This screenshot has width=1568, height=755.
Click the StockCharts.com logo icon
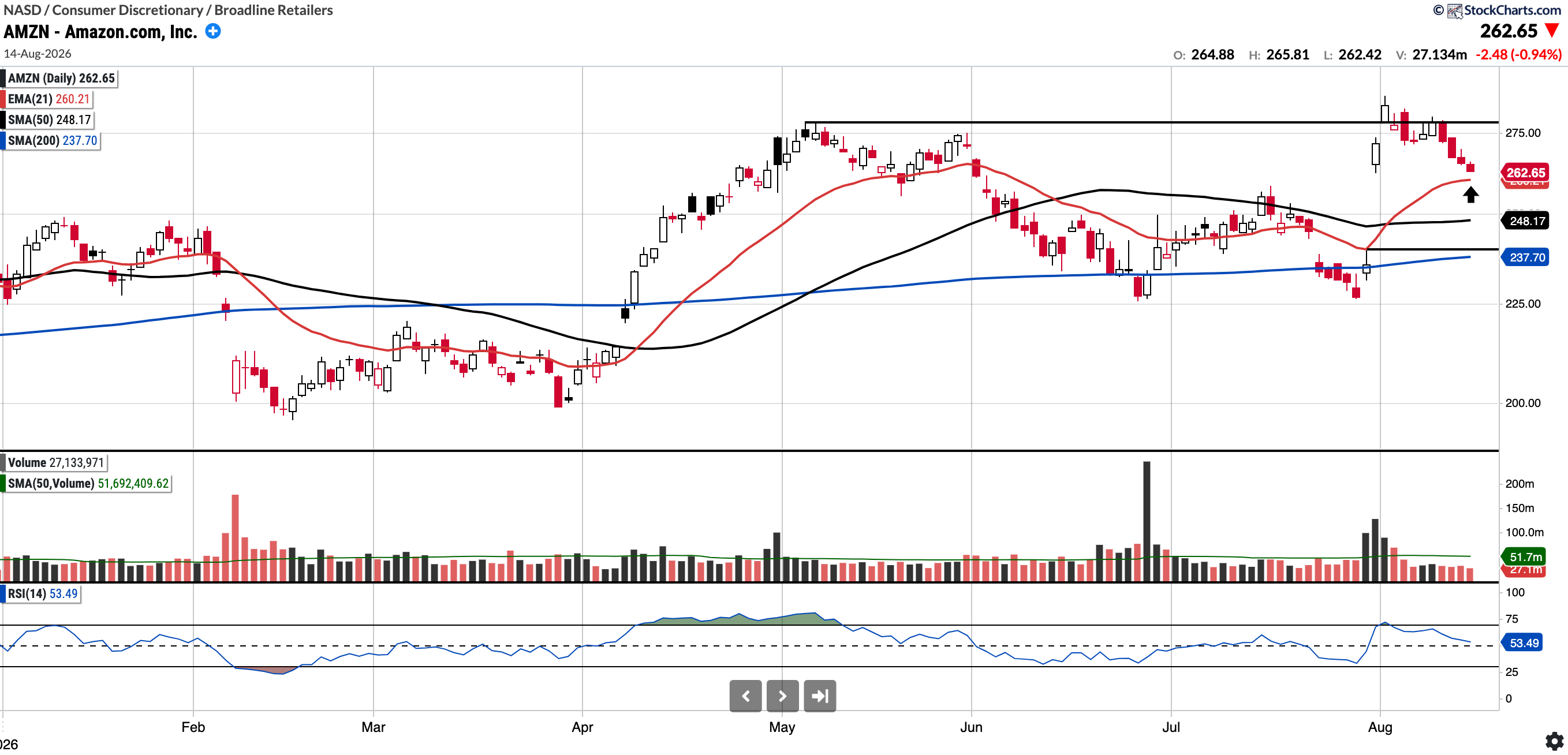pyautogui.click(x=1455, y=10)
